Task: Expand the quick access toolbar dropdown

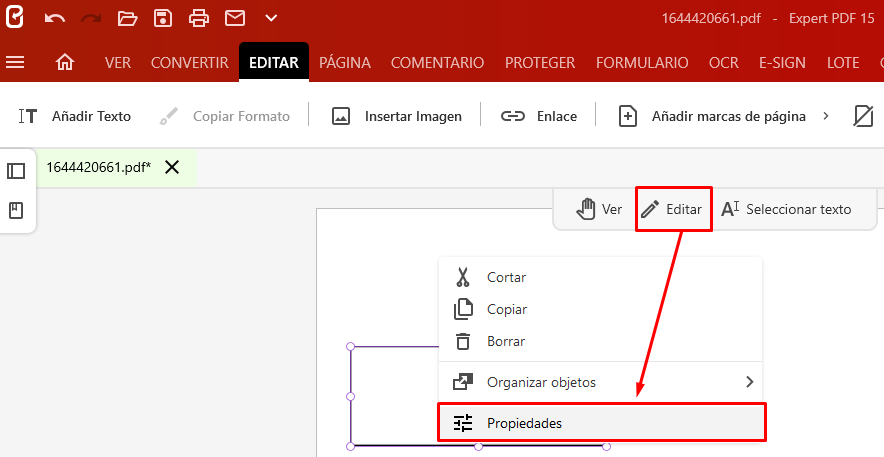Action: 271,19
